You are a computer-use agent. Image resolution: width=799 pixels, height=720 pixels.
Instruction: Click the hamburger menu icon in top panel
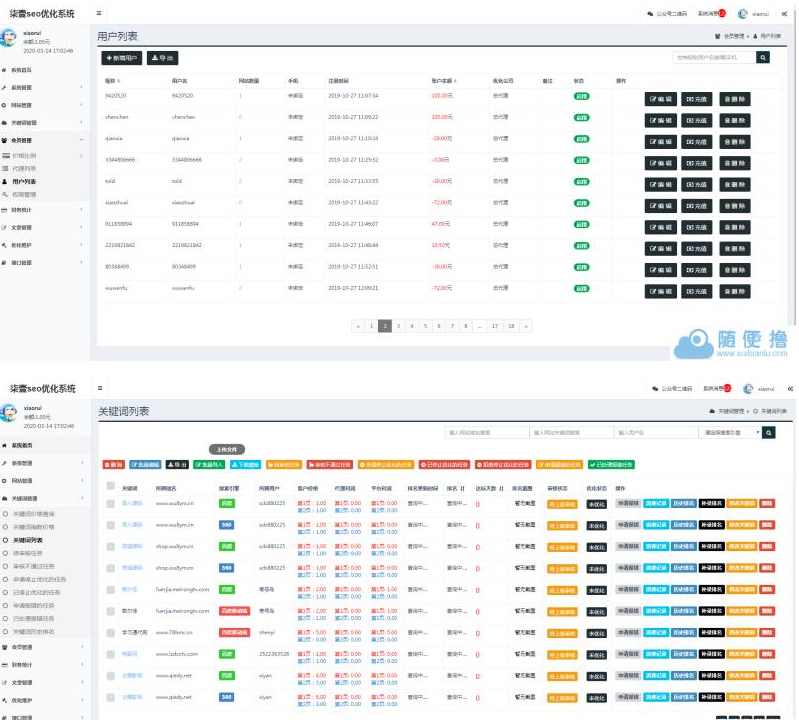tap(99, 13)
